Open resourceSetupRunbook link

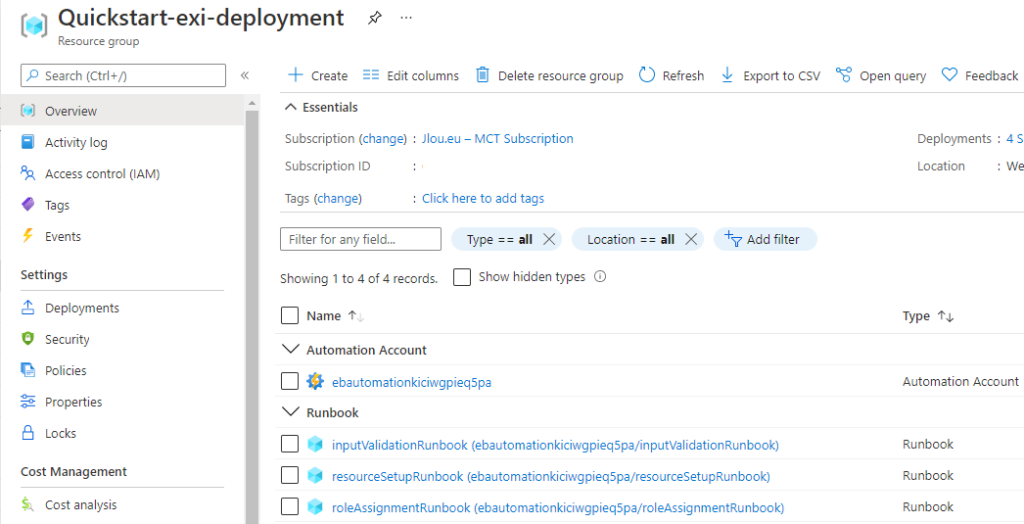(x=551, y=476)
